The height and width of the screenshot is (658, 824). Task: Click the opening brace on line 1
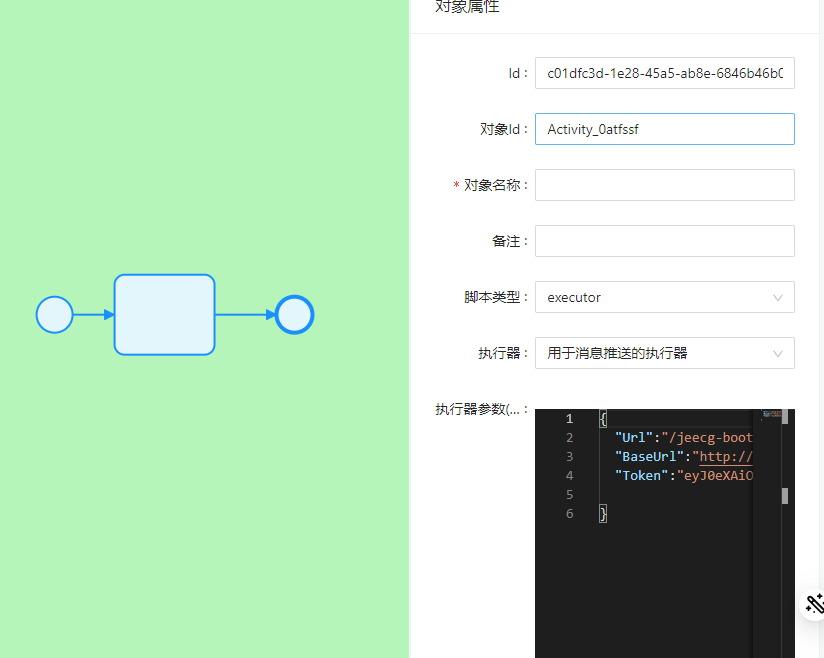tap(603, 419)
